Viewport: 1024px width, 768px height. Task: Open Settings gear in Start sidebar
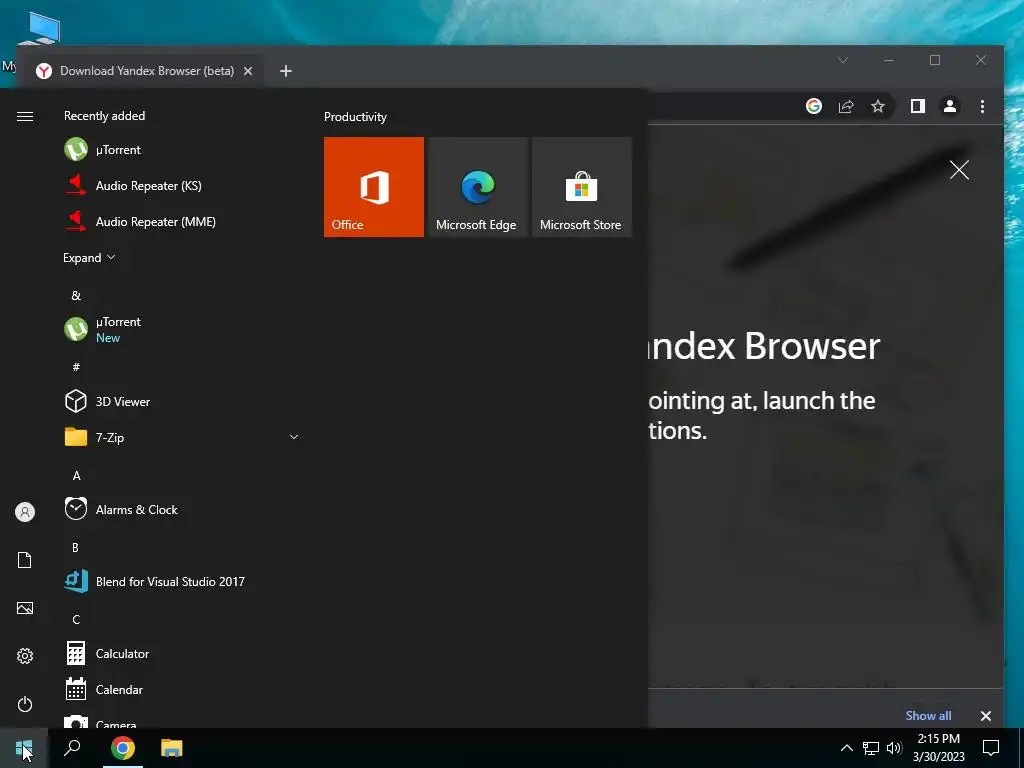coord(25,656)
